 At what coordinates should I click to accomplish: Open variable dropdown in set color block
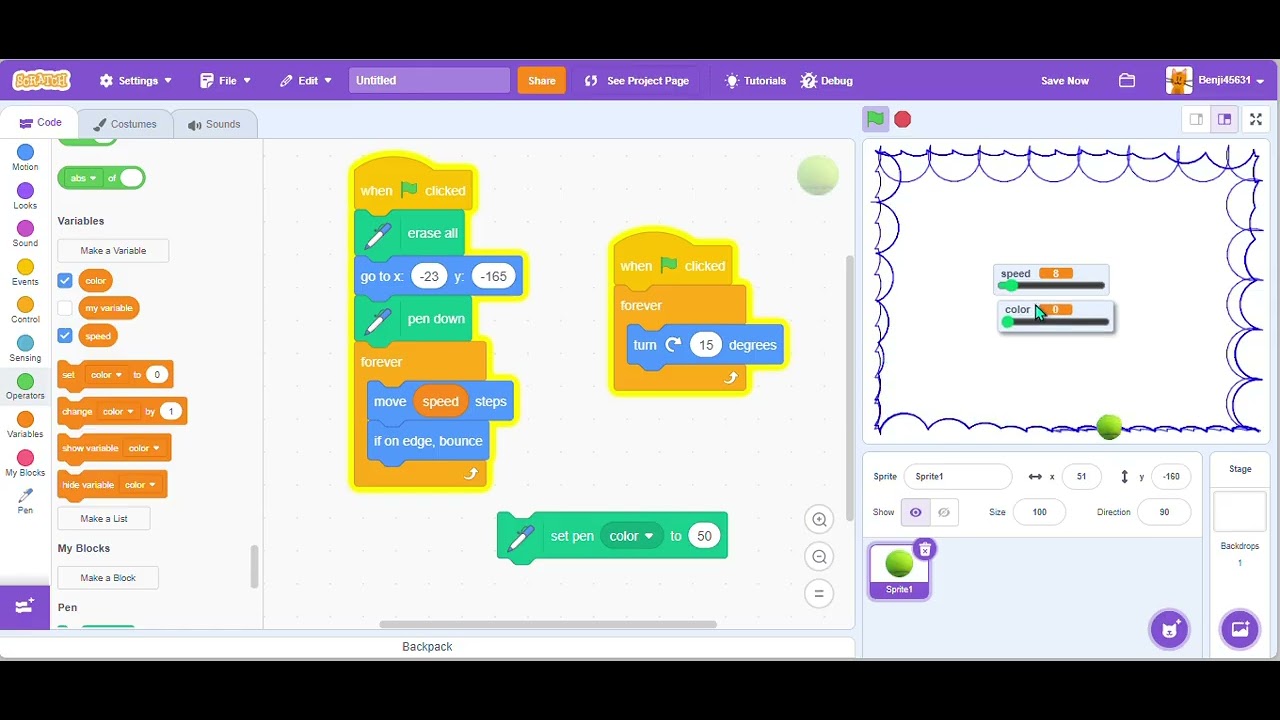[x=105, y=375]
